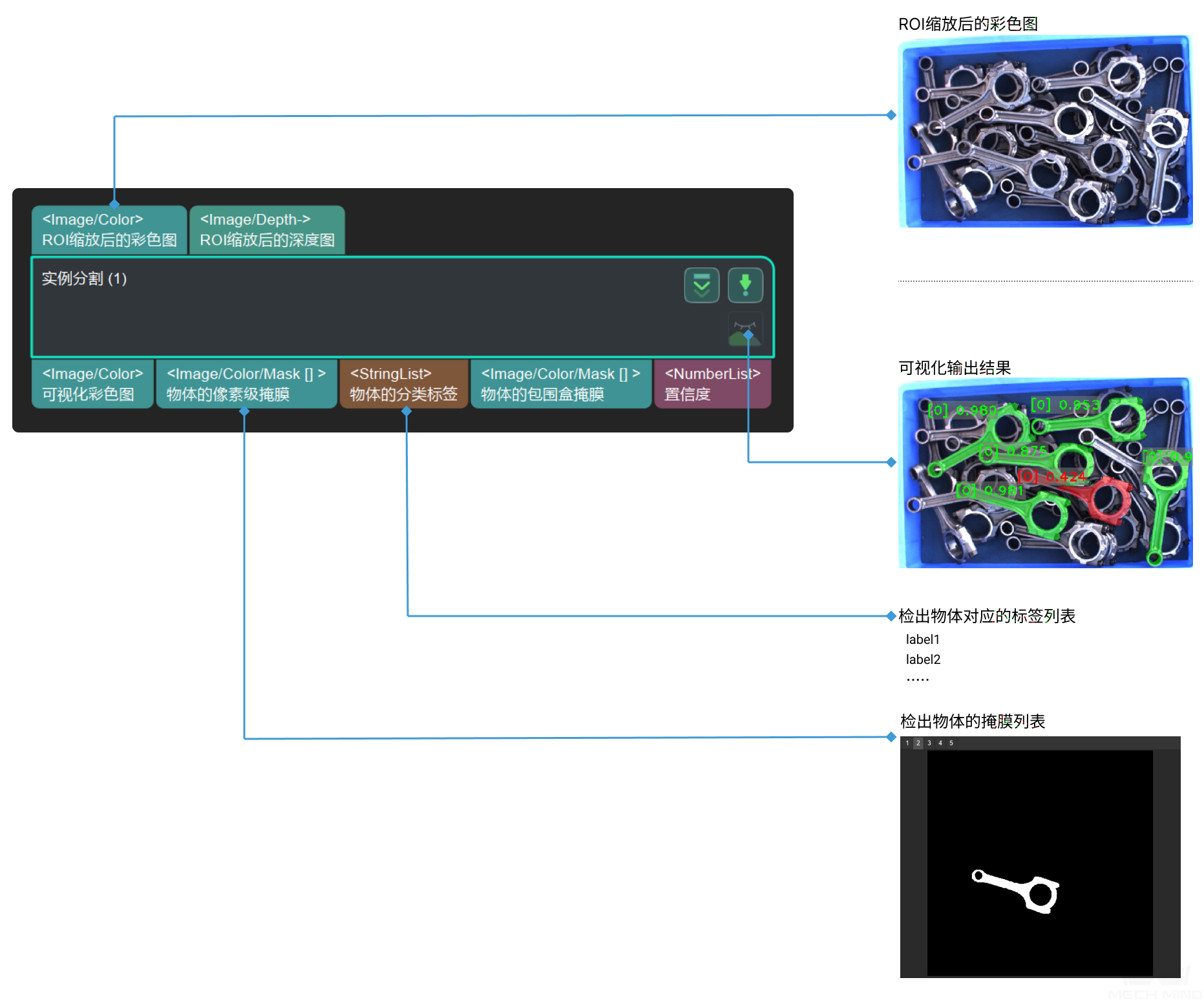
Task: Click the ROI缩放后的彩色图 heading above the photo
Action: pyautogui.click(x=968, y=24)
